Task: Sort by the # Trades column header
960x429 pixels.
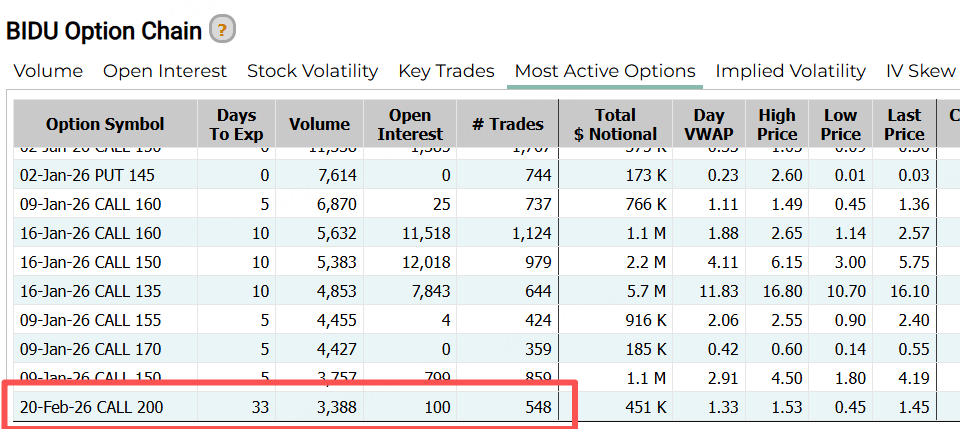Action: (x=507, y=124)
